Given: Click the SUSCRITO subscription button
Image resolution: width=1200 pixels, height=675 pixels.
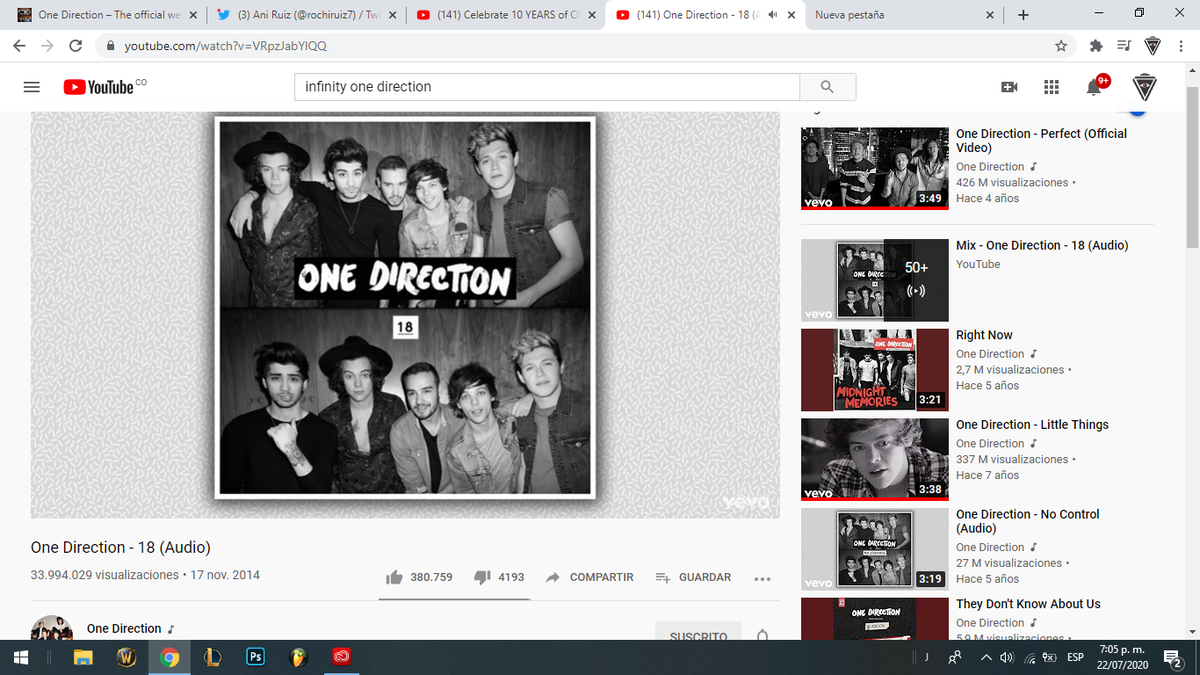Looking at the screenshot, I should (698, 635).
